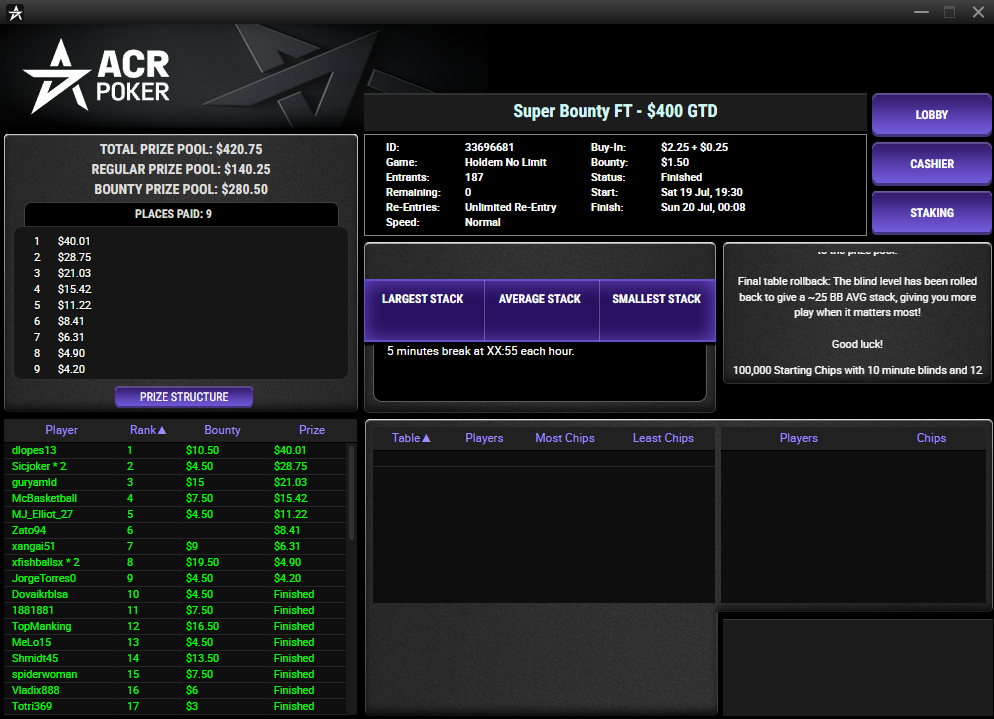994x719 pixels.
Task: Select player spiderwoman in standings
Action: (x=176, y=674)
